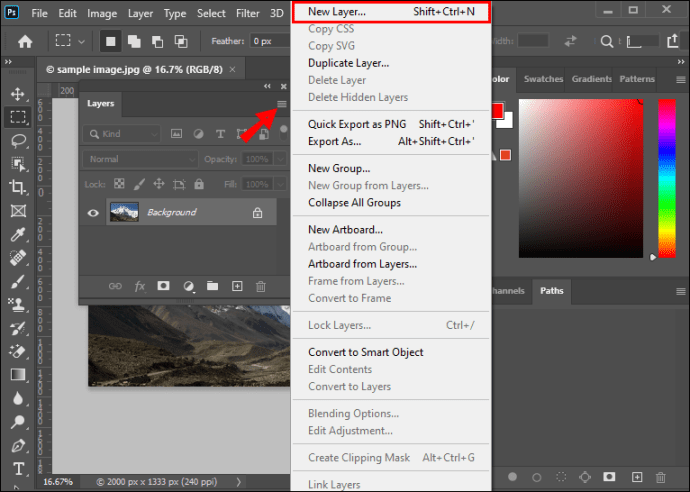Add a layer mask from Layers panel
This screenshot has width=690, height=492.
pos(163,286)
